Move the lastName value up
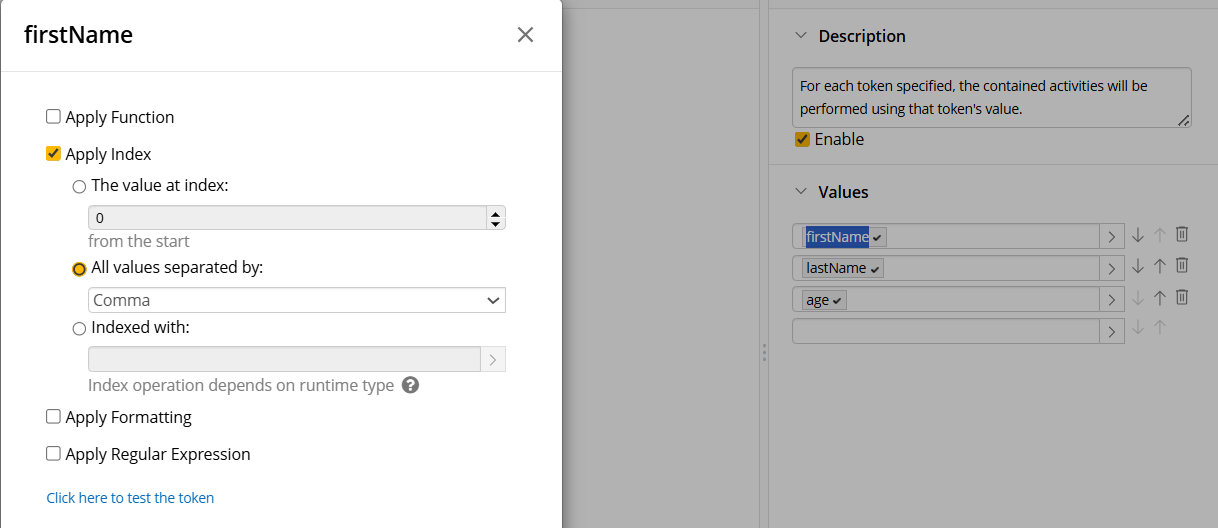This screenshot has width=1218, height=528. (1160, 266)
